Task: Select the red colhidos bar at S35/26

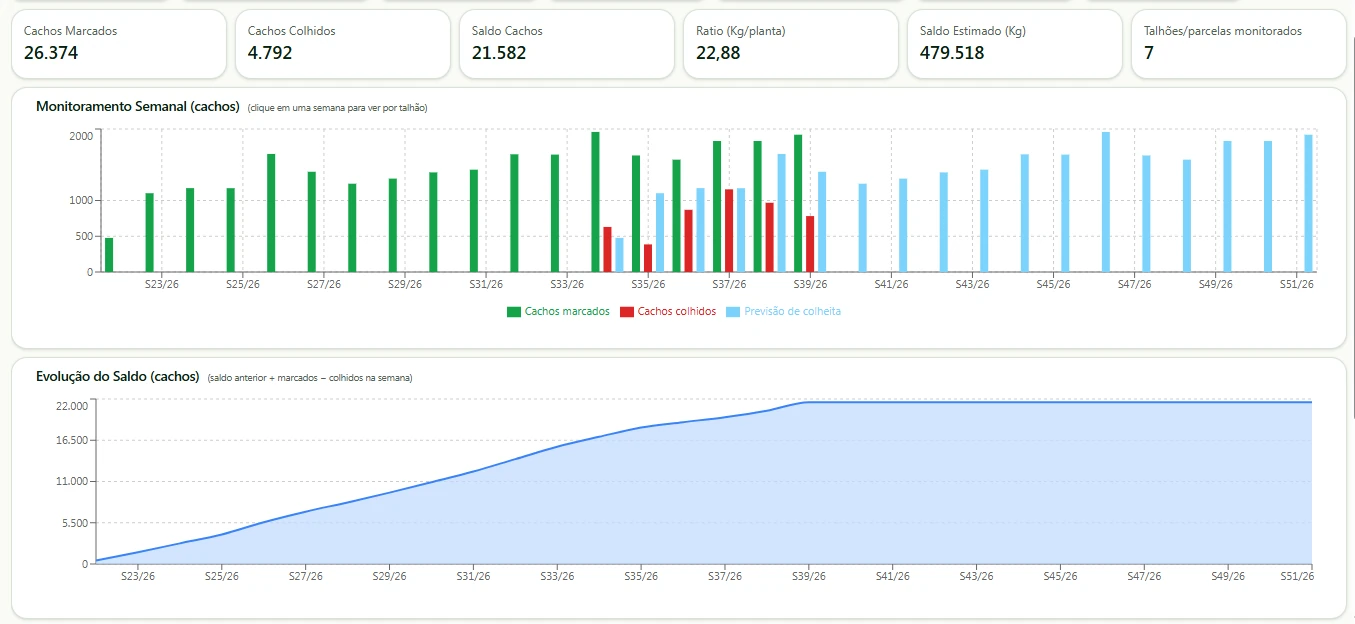Action: pos(648,258)
